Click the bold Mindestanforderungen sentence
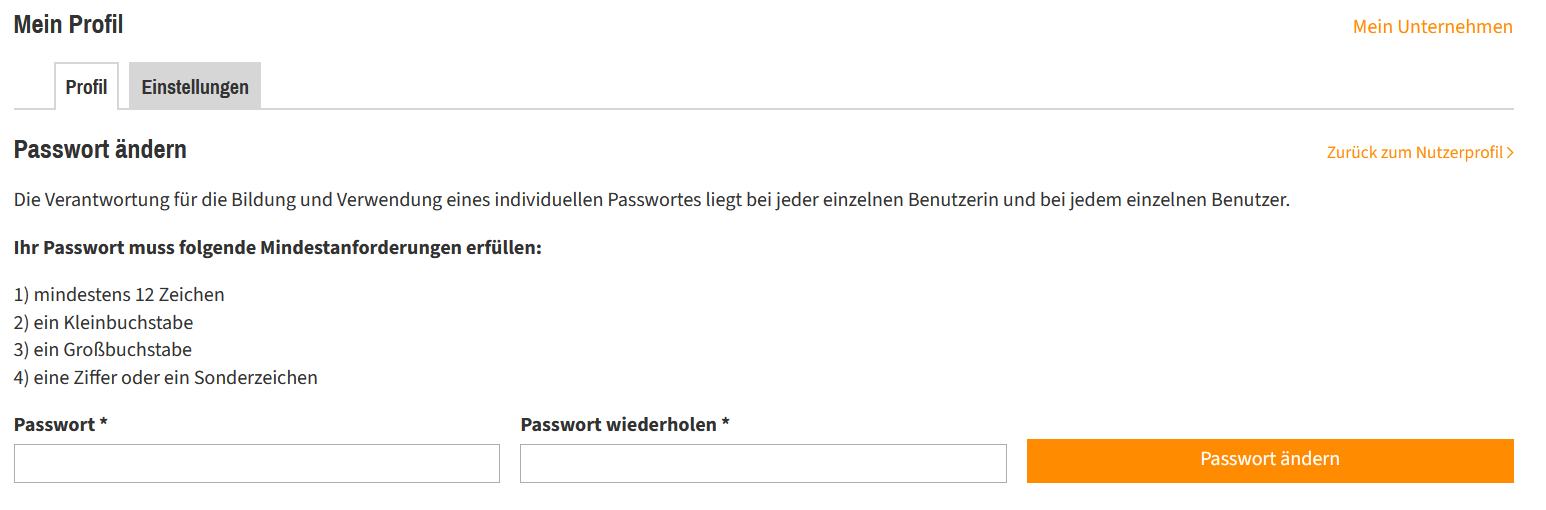 [277, 247]
